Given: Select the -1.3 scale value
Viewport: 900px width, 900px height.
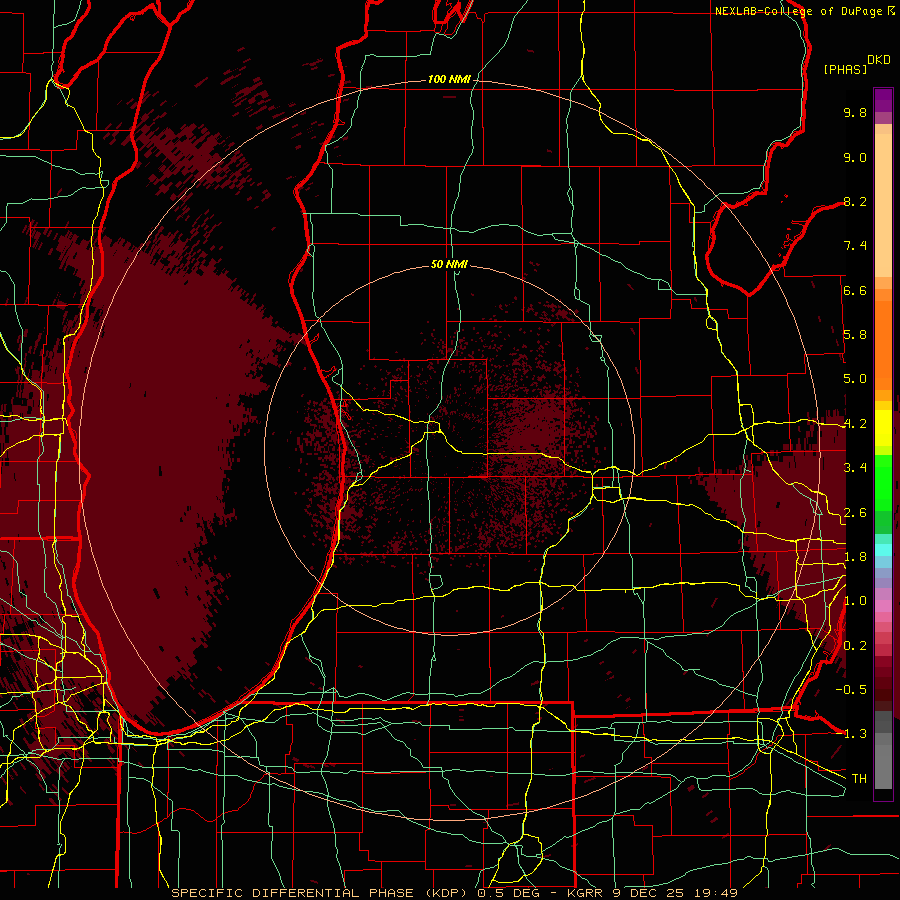Looking at the screenshot, I should tap(851, 734).
